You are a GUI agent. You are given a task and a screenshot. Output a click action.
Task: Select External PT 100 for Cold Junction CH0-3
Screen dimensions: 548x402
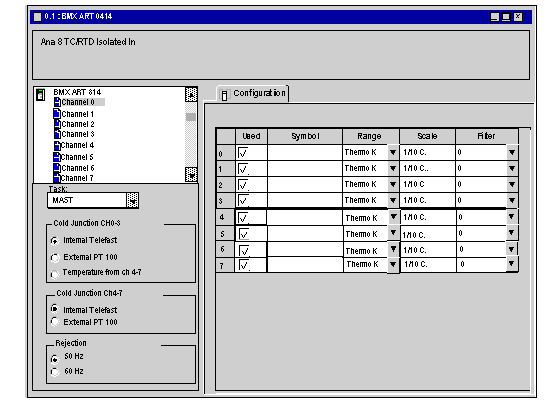point(55,258)
